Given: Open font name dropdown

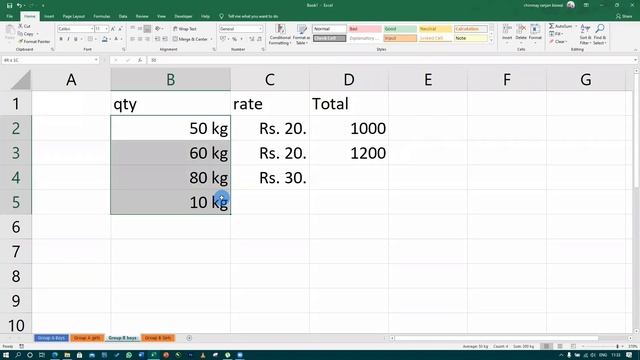Looking at the screenshot, I should [x=91, y=29].
